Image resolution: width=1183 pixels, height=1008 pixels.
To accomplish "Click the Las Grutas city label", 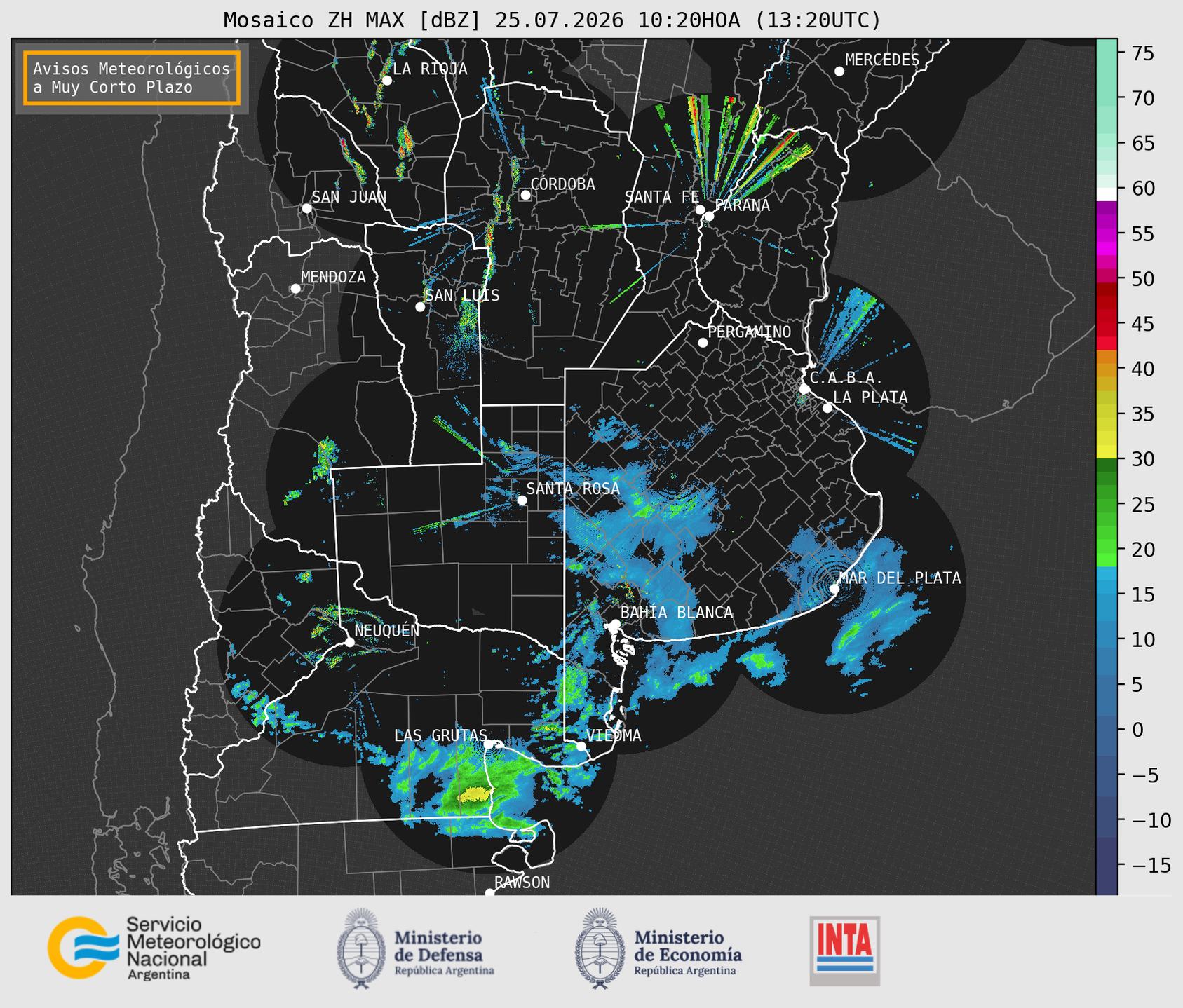I will [x=440, y=735].
